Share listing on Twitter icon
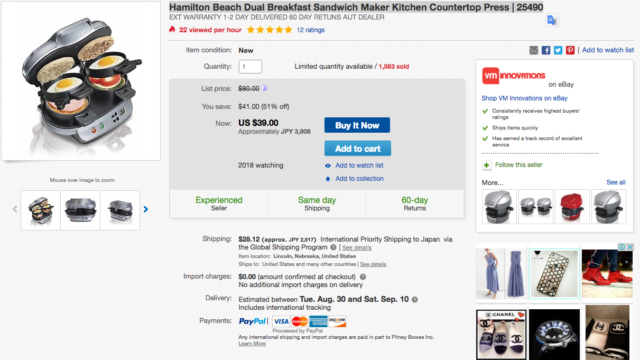The width and height of the screenshot is (640, 360). 558,50
